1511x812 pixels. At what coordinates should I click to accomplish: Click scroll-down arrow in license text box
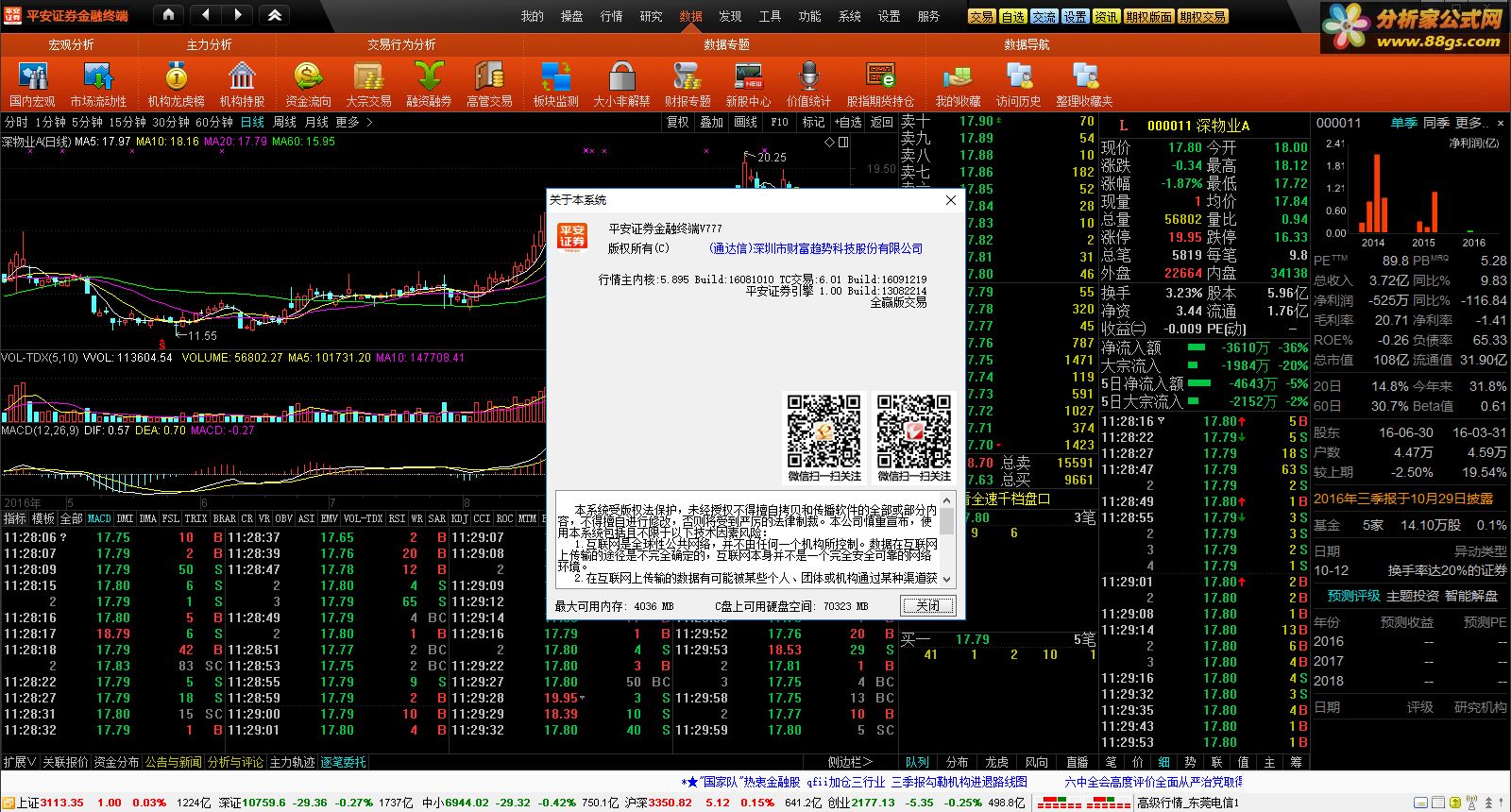pyautogui.click(x=947, y=579)
